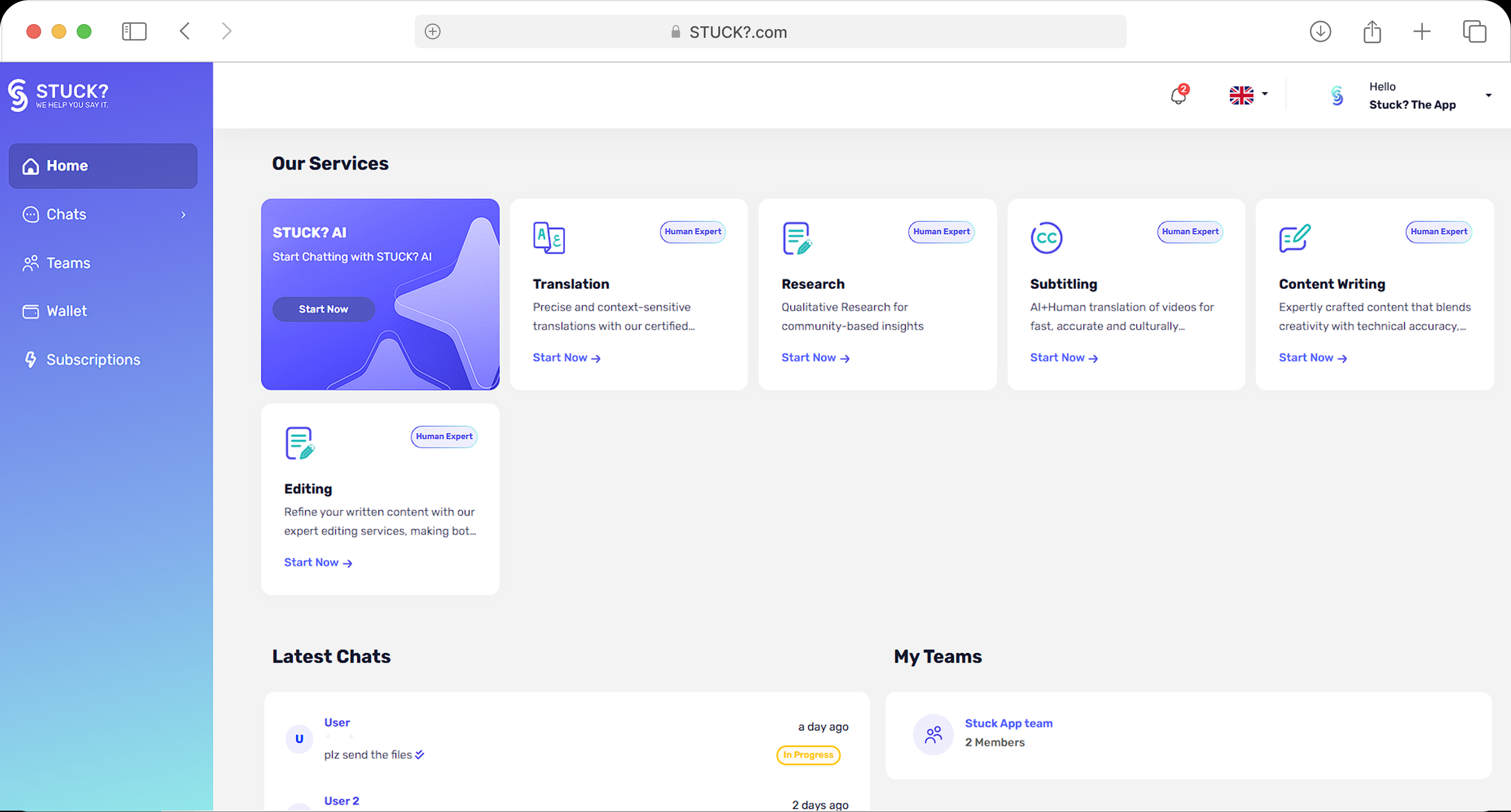Open the Stuck App team link
This screenshot has width=1511, height=812.
[x=1008, y=723]
